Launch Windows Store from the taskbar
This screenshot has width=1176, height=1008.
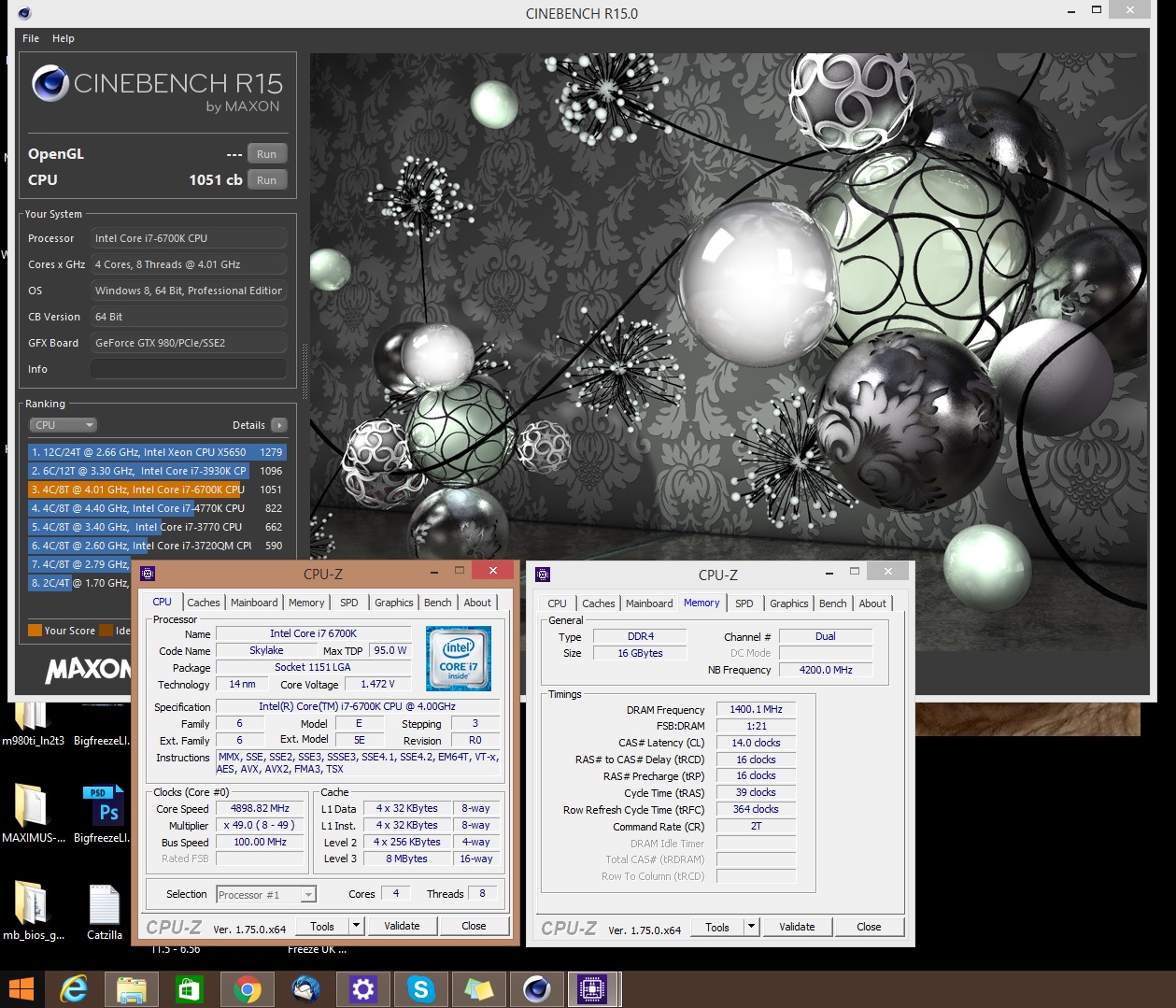(190, 988)
